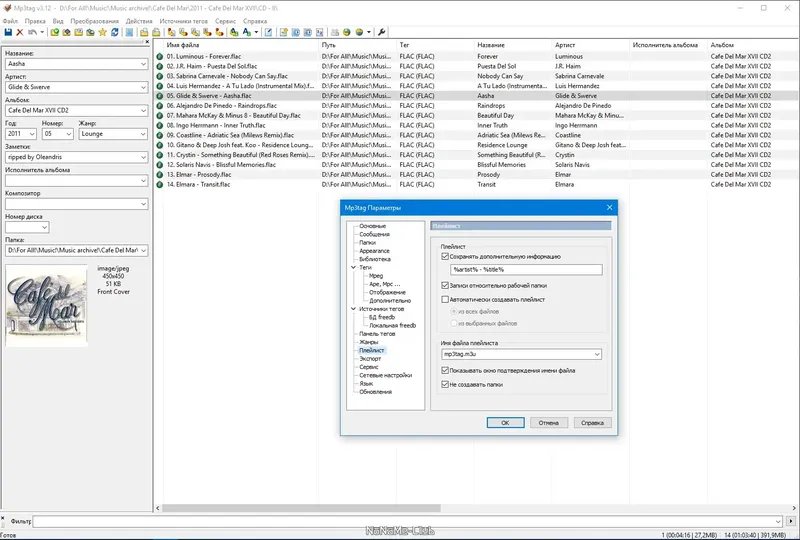Click OK in Параметры dialog
Image resolution: width=800 pixels, height=540 pixels.
[505, 423]
